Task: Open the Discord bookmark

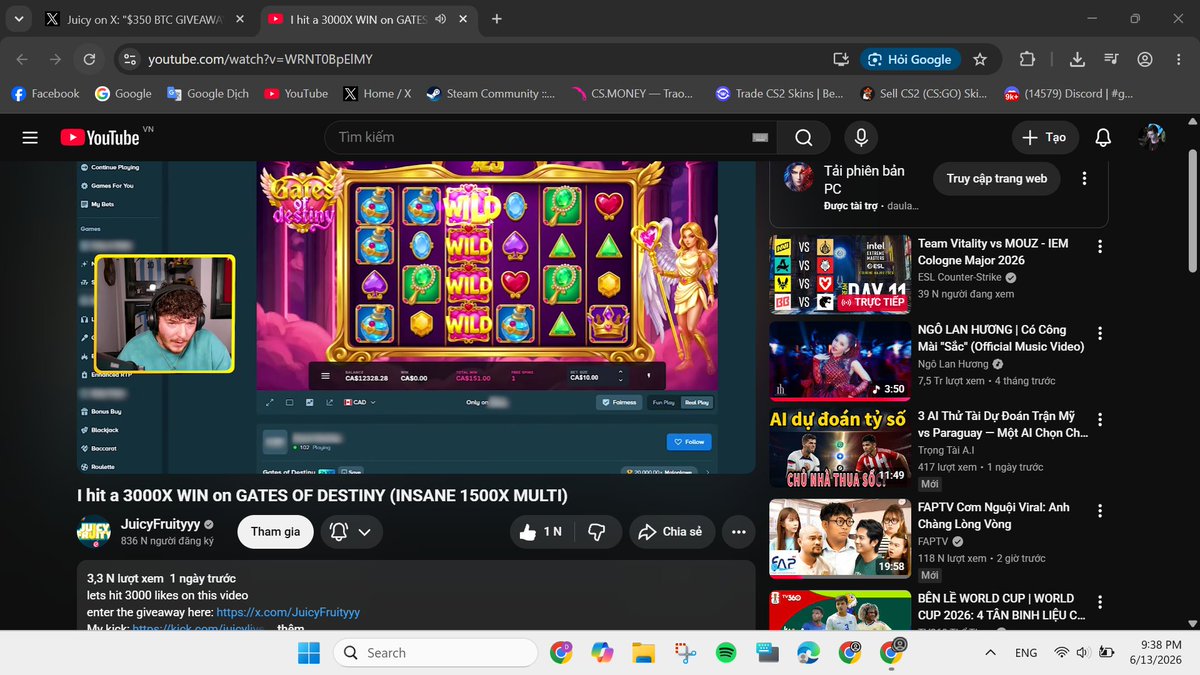Action: (1068, 93)
